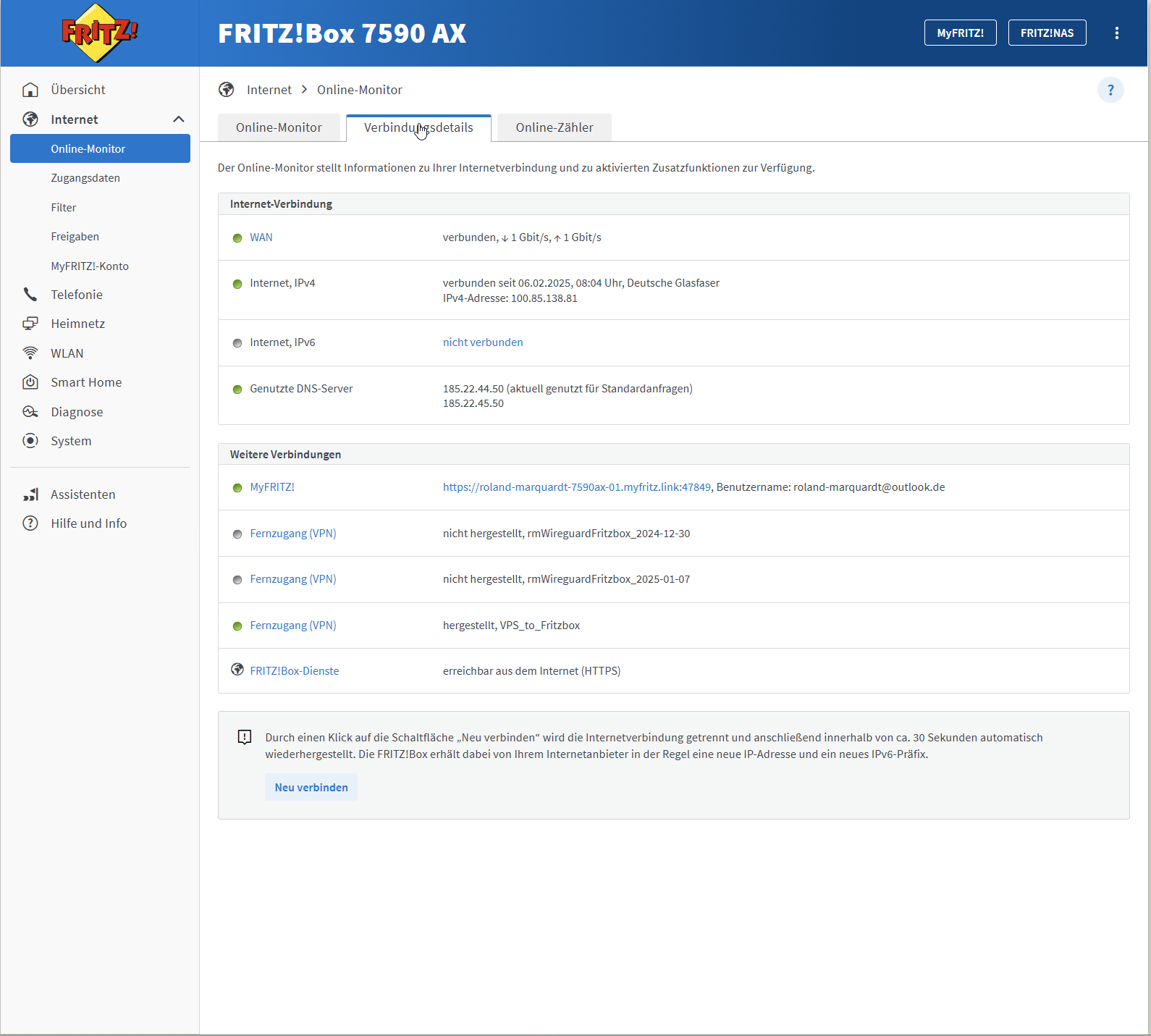Click the Diagnose pulse icon
The image size is (1151, 1036).
click(x=30, y=412)
